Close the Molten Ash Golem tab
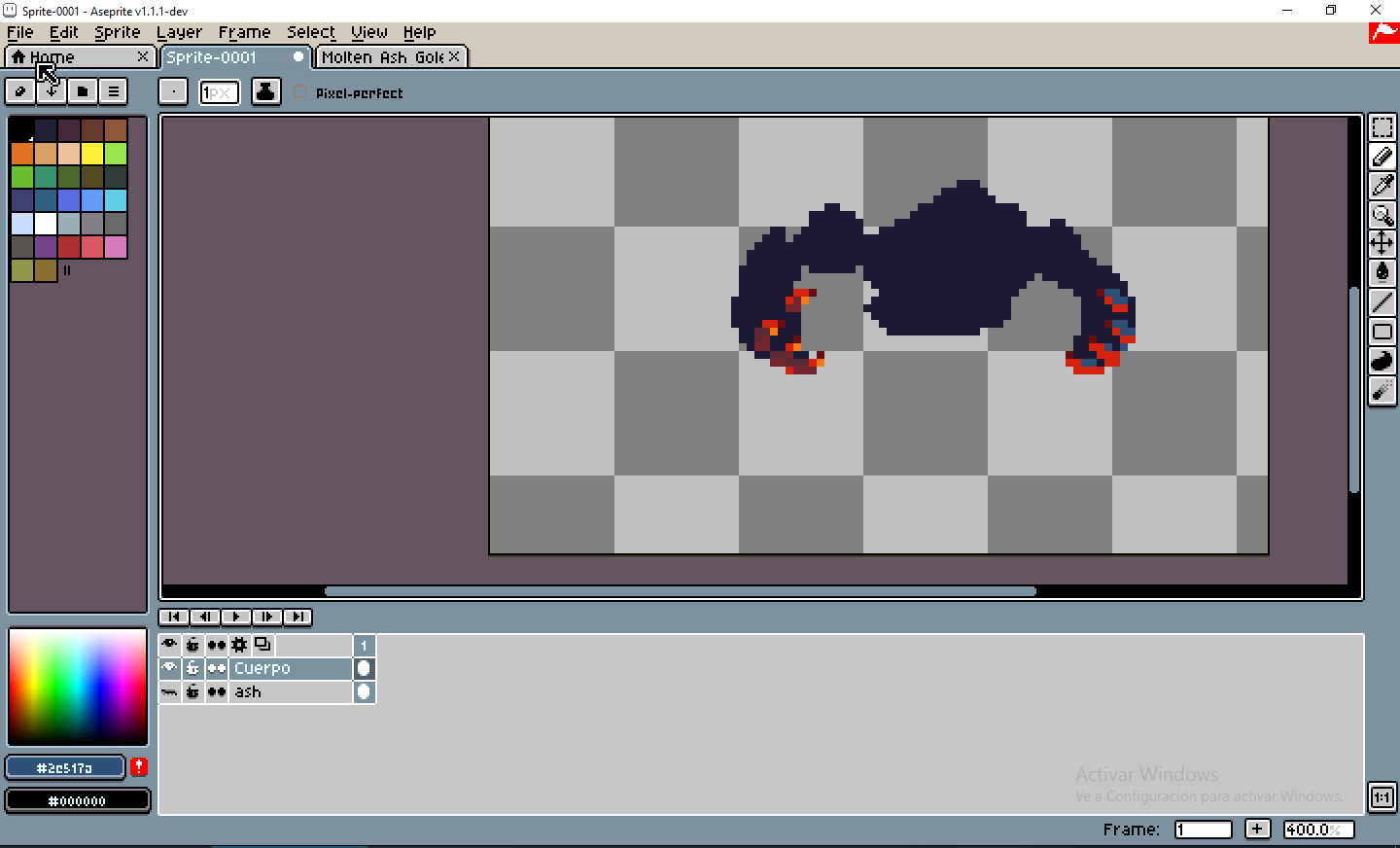 [x=454, y=56]
